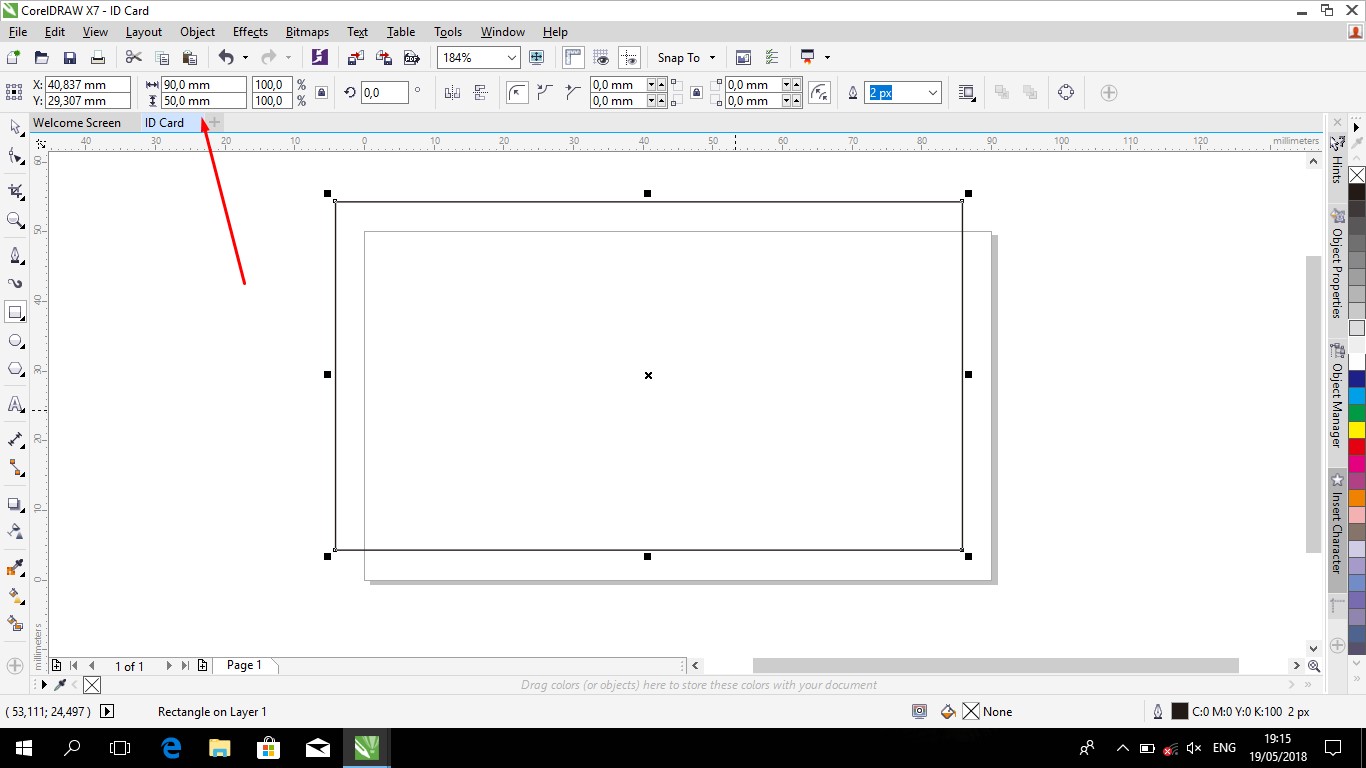Open the 184% zoom level dropdown
The width and height of the screenshot is (1366, 768).
click(x=512, y=58)
